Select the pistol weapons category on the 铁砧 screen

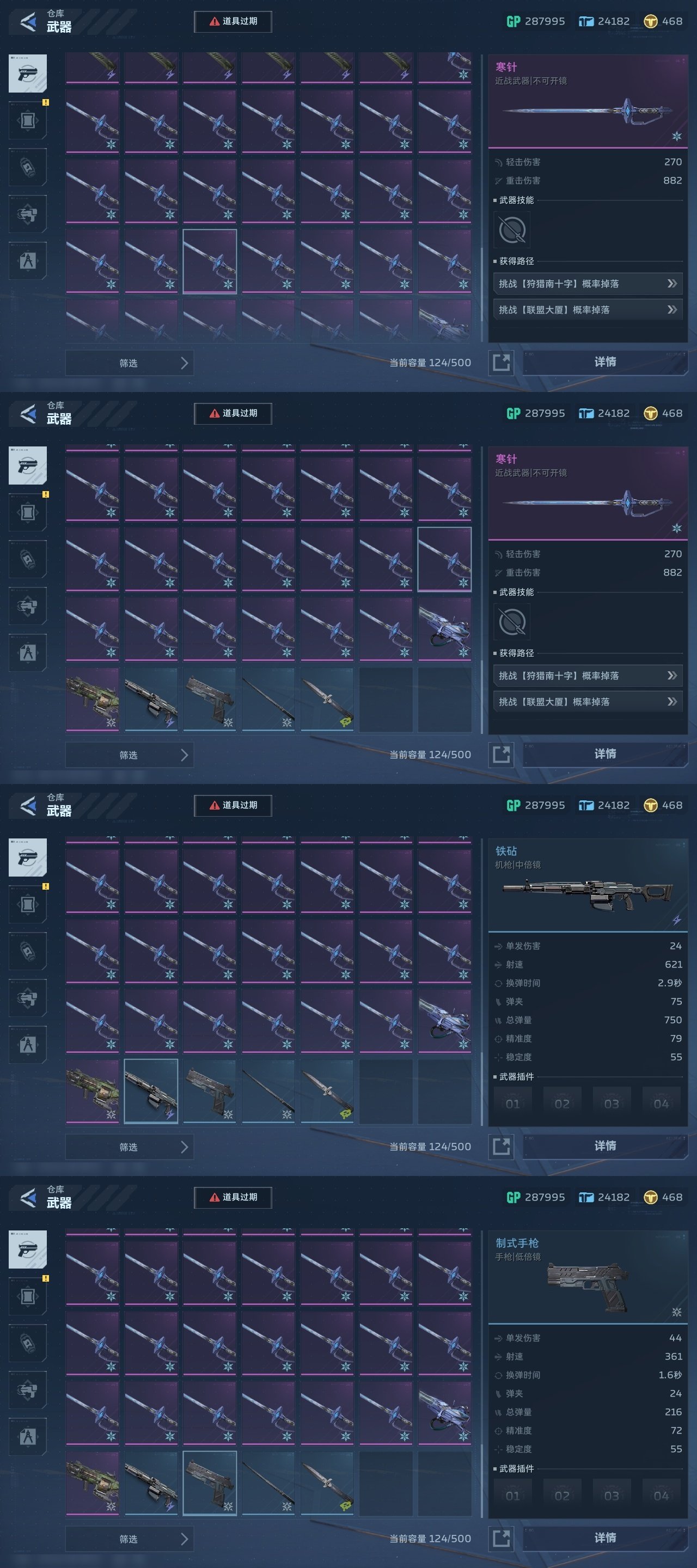pyautogui.click(x=27, y=857)
